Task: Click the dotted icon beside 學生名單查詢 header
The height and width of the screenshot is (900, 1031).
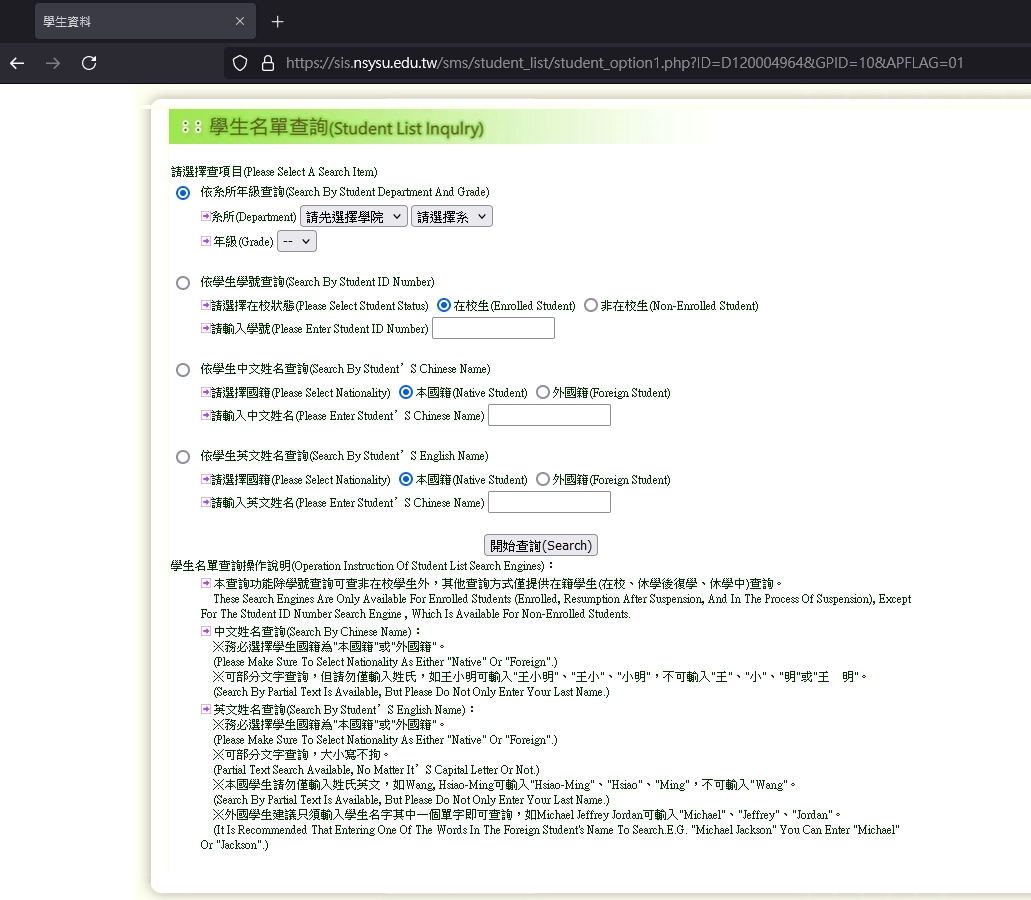Action: coord(191,127)
